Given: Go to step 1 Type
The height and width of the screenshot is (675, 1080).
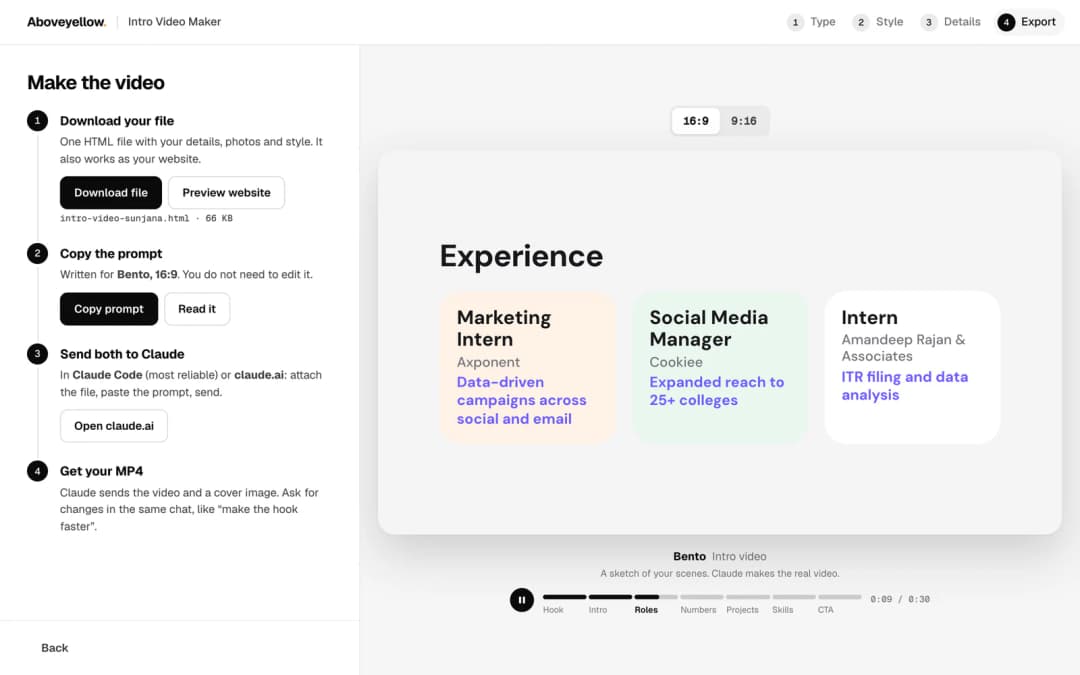Looking at the screenshot, I should [x=812, y=22].
